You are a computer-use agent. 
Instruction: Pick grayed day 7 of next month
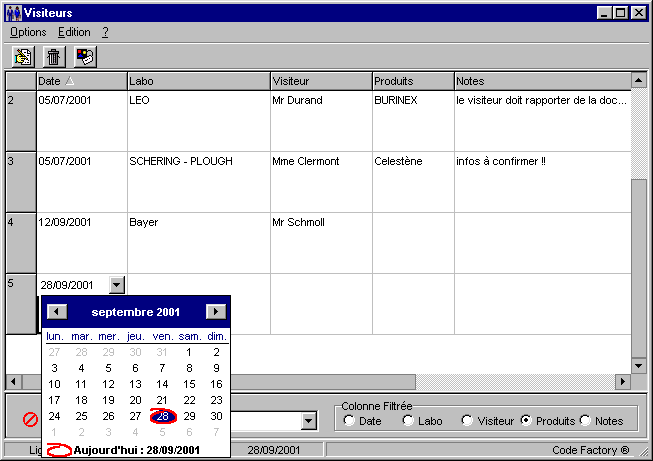[x=216, y=432]
